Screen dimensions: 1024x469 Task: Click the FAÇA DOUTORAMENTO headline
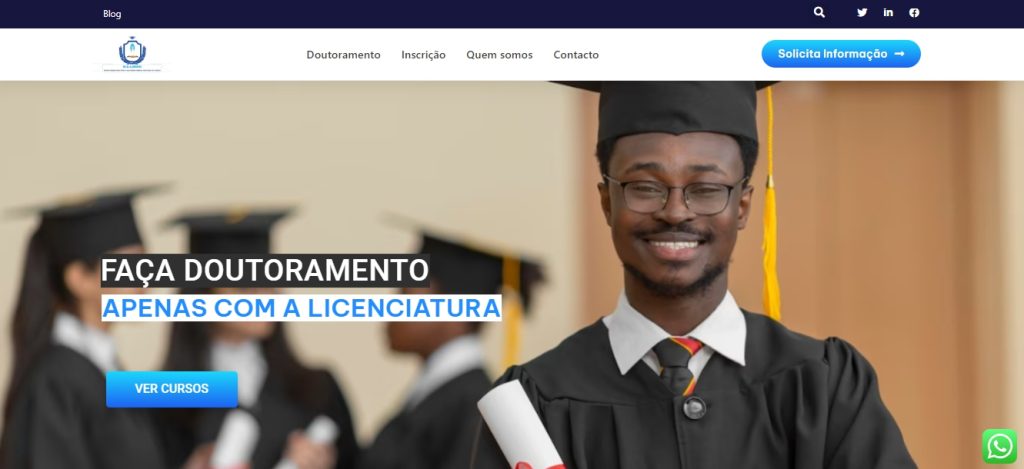point(264,270)
